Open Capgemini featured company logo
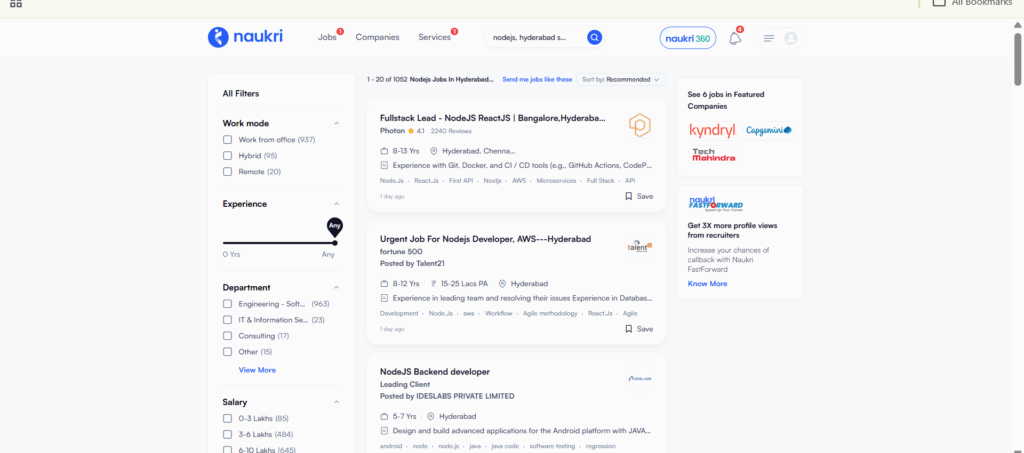The width and height of the screenshot is (1024, 453). tap(769, 131)
